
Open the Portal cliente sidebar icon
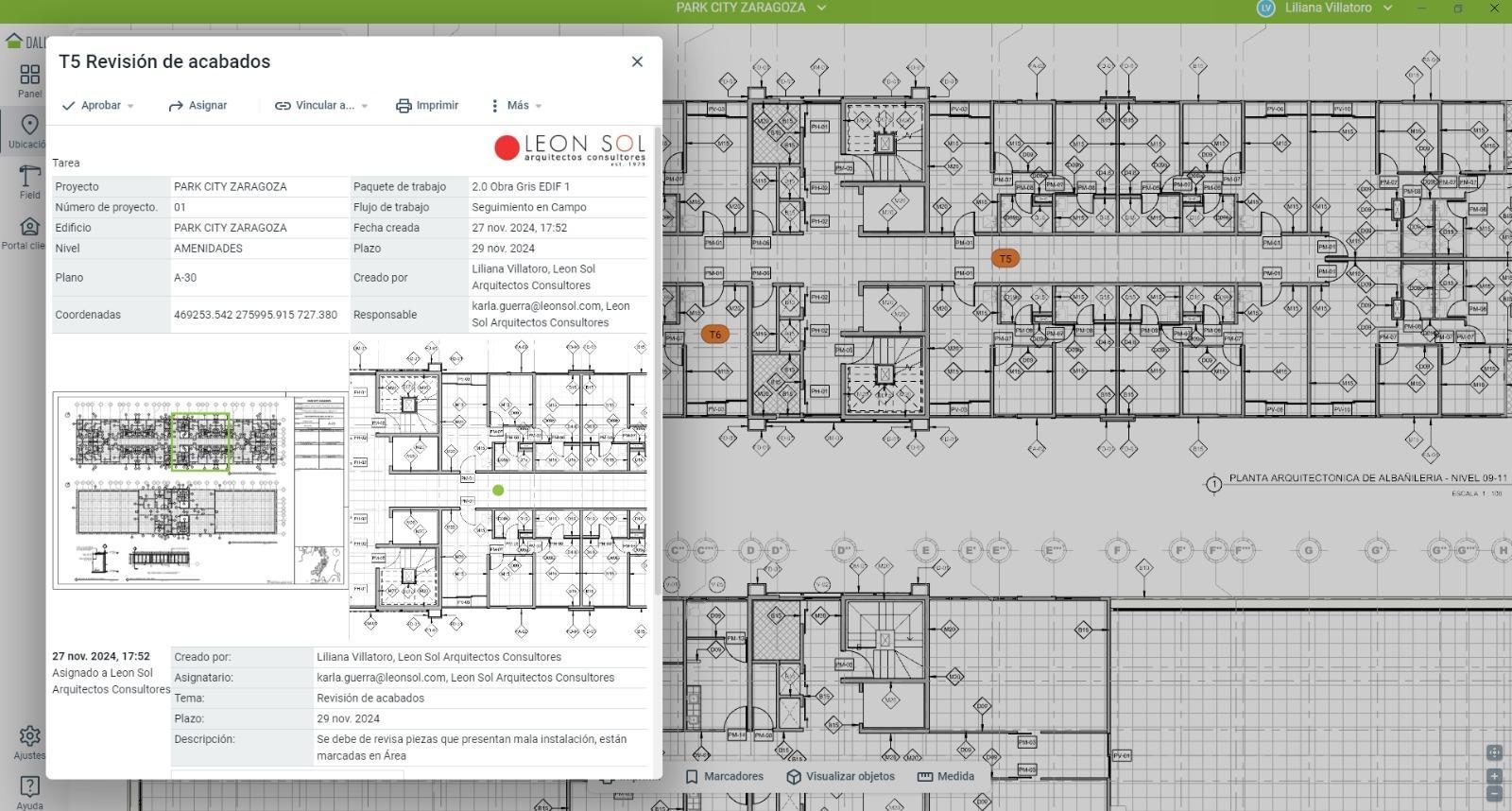pos(29,227)
